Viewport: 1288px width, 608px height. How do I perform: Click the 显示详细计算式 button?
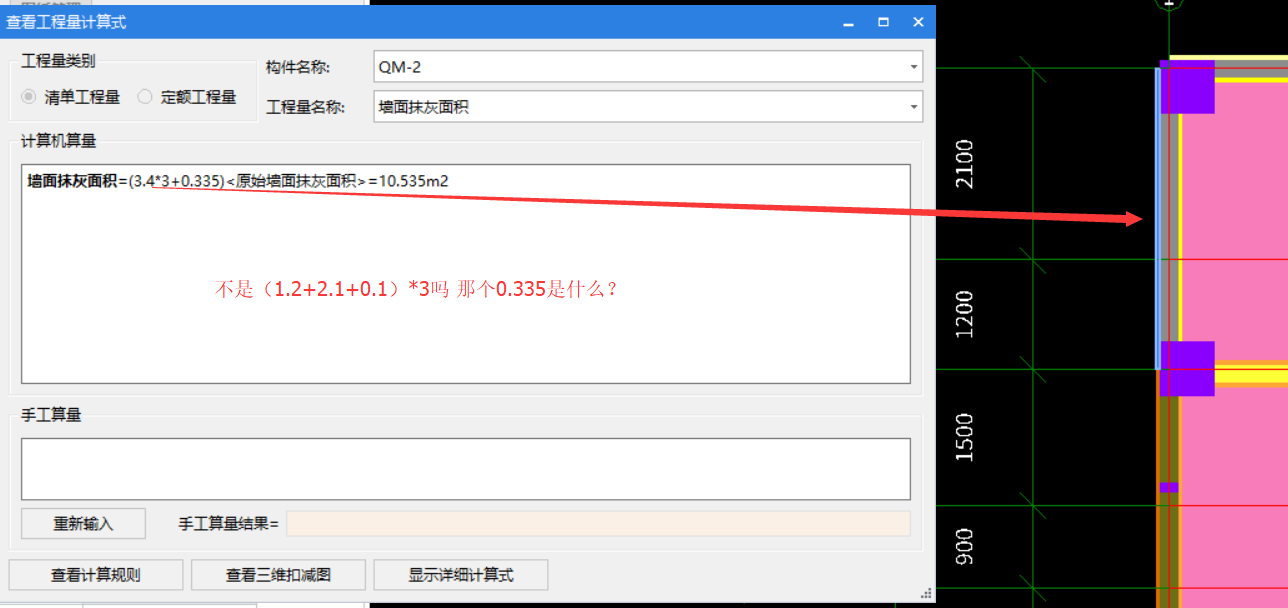tap(460, 575)
